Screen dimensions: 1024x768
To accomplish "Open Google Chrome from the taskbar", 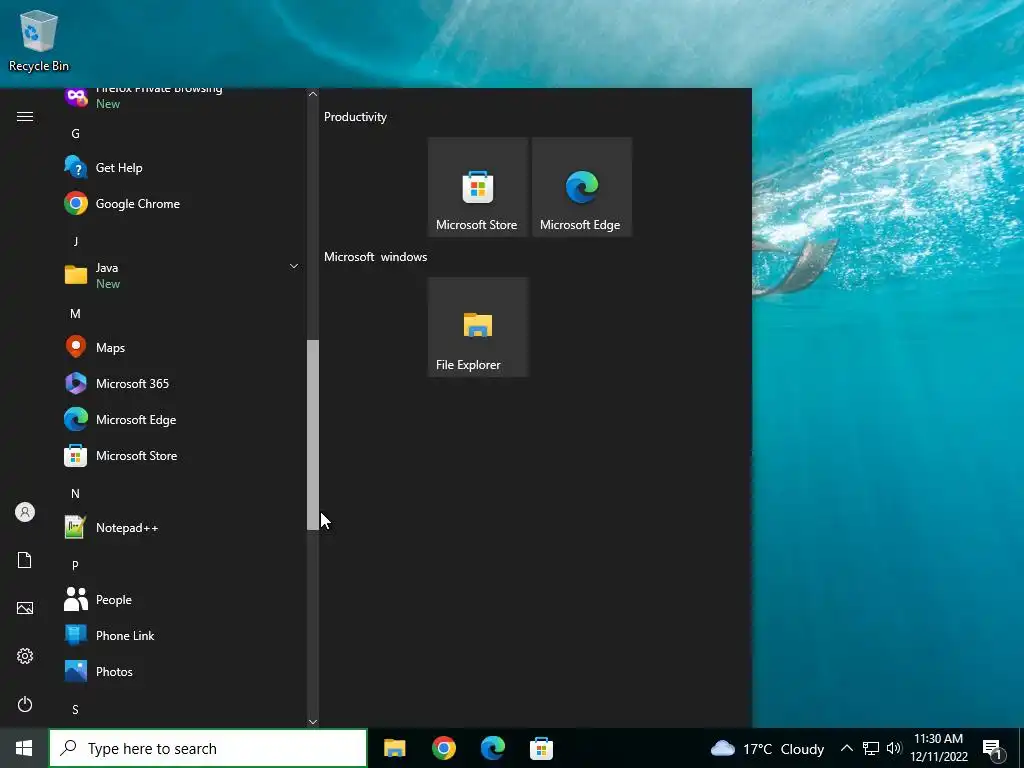I will click(443, 748).
